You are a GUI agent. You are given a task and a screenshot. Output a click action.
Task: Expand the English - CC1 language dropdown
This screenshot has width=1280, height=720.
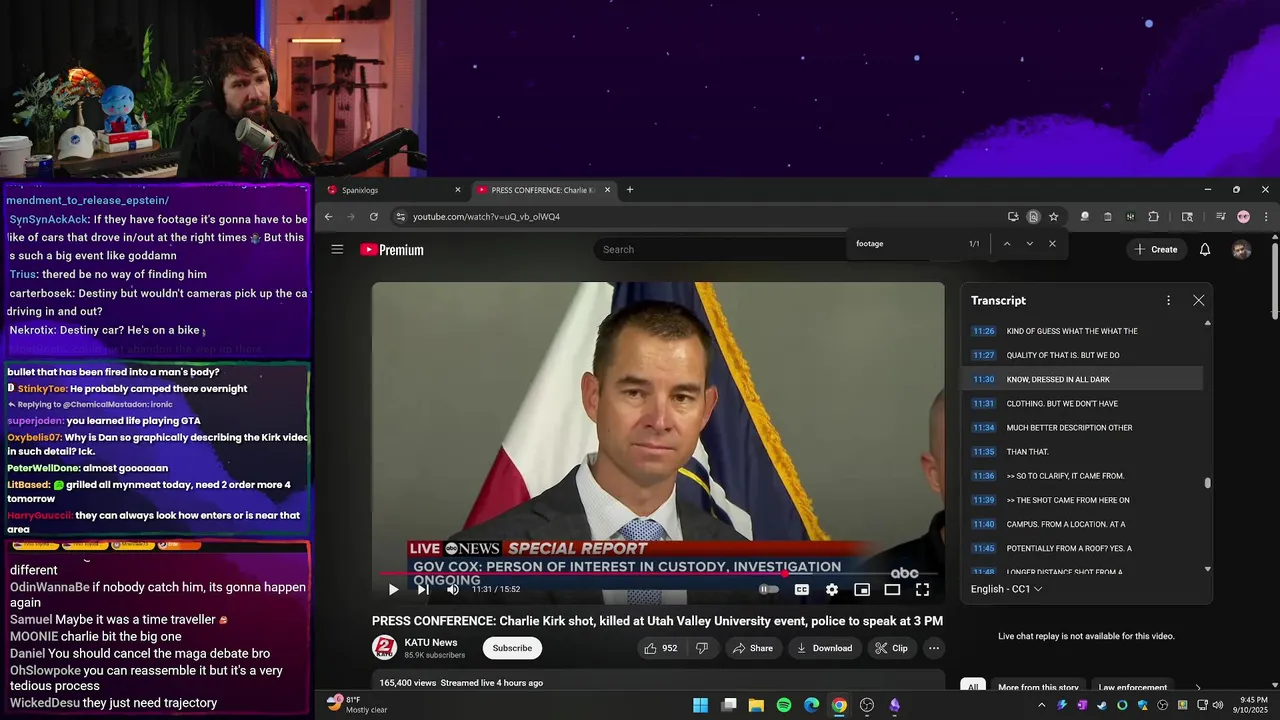click(x=1007, y=589)
